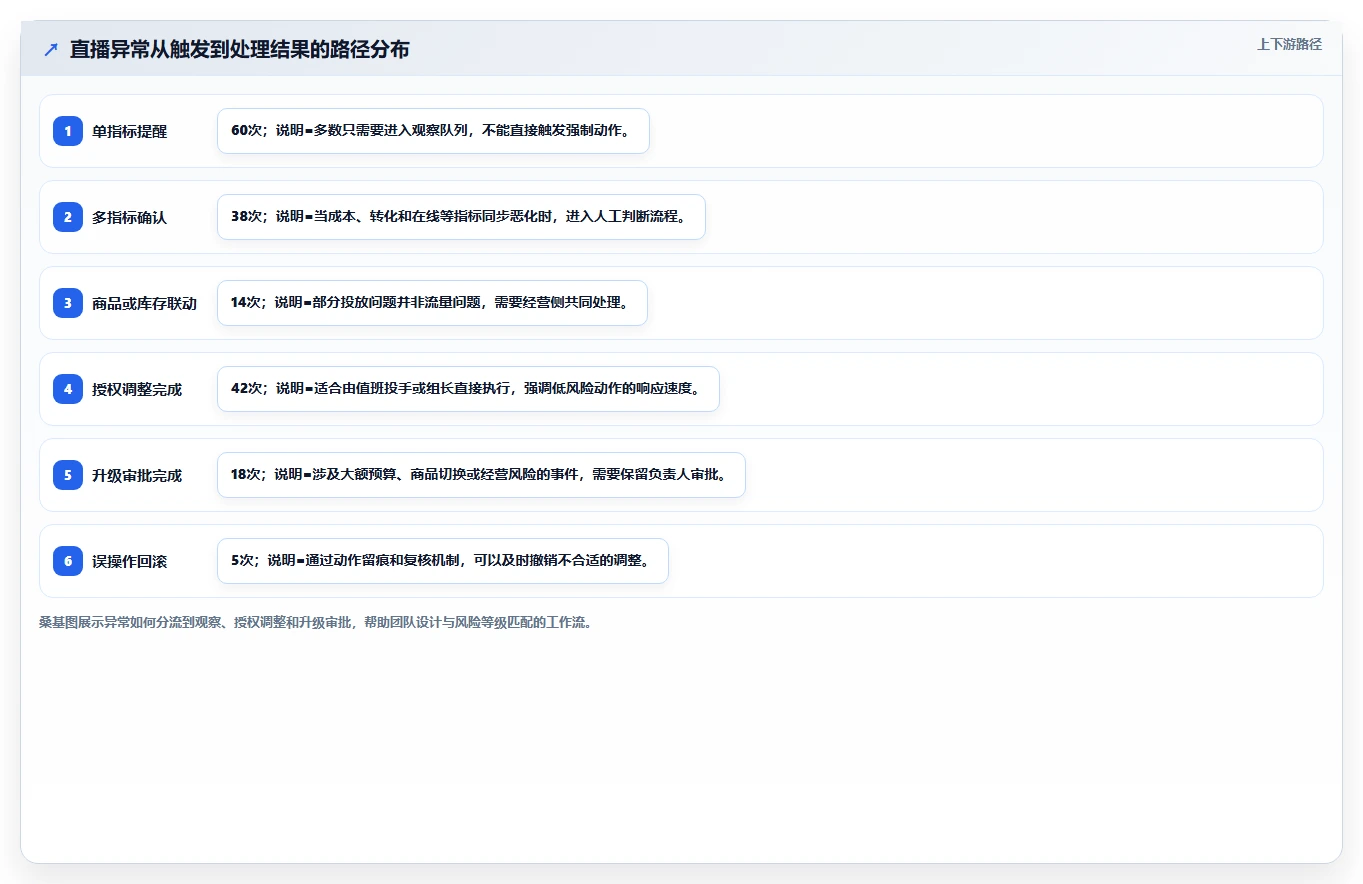
Task: Select number badge 1 for 单指标提醒
Action: tap(68, 131)
